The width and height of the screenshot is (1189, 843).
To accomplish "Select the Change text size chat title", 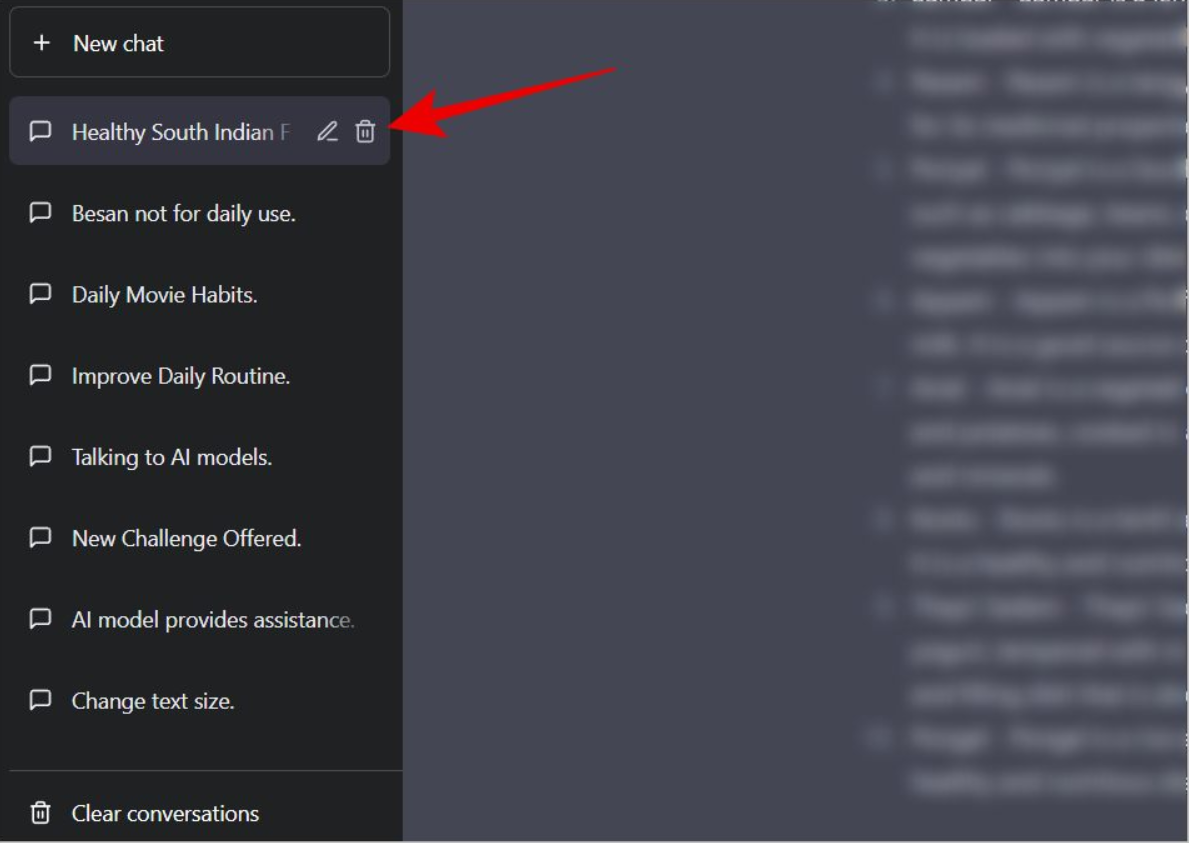I will pyautogui.click(x=153, y=701).
